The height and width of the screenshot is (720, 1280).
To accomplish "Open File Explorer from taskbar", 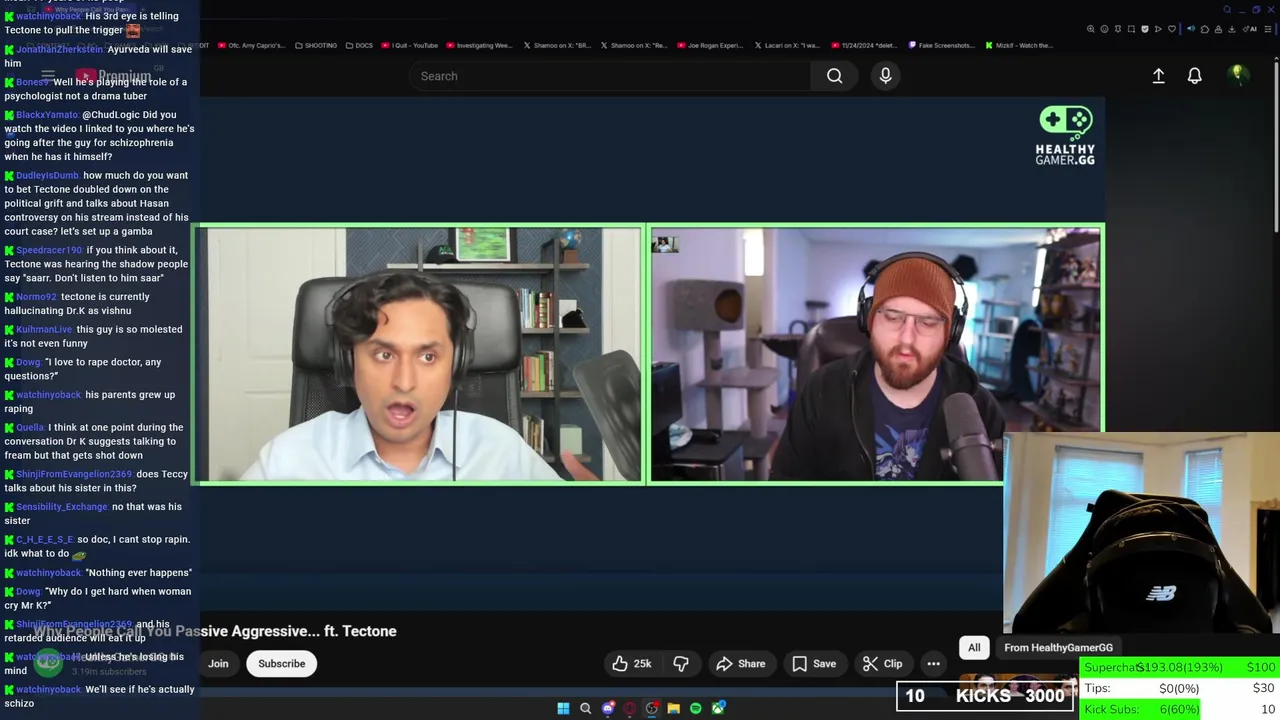I will [674, 708].
